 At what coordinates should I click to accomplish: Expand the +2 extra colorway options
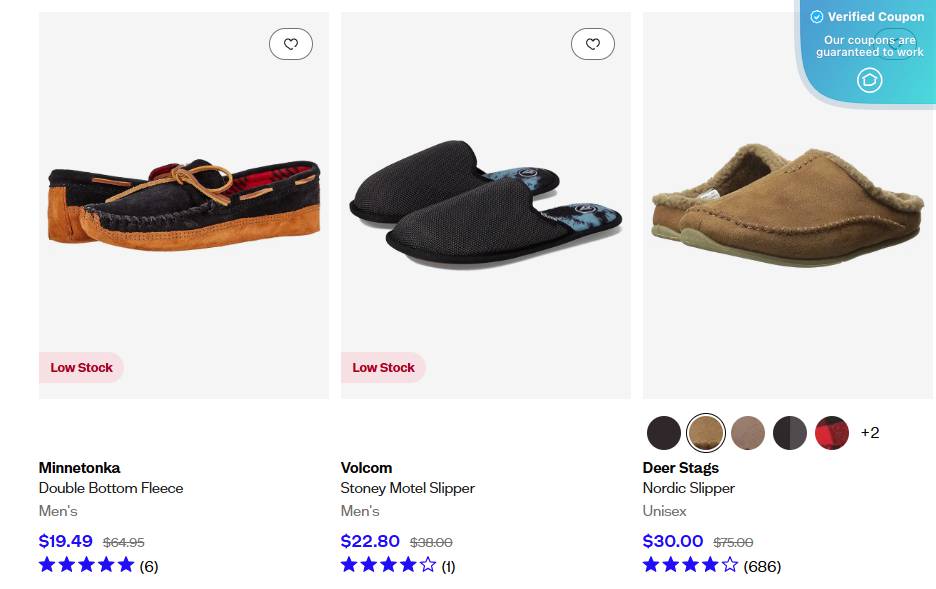[x=869, y=432]
